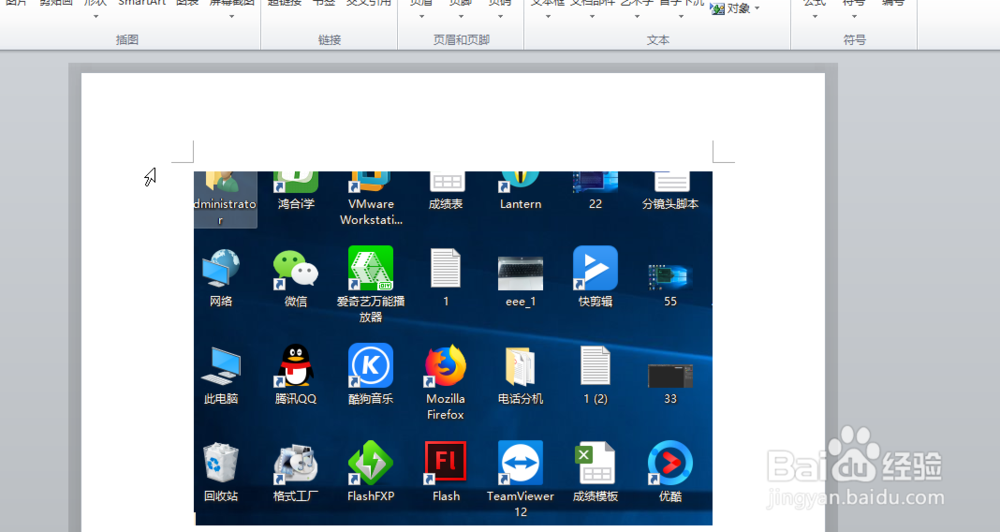
Task: Expand the 符号 symbol button dropdown arrow
Action: click(x=854, y=16)
